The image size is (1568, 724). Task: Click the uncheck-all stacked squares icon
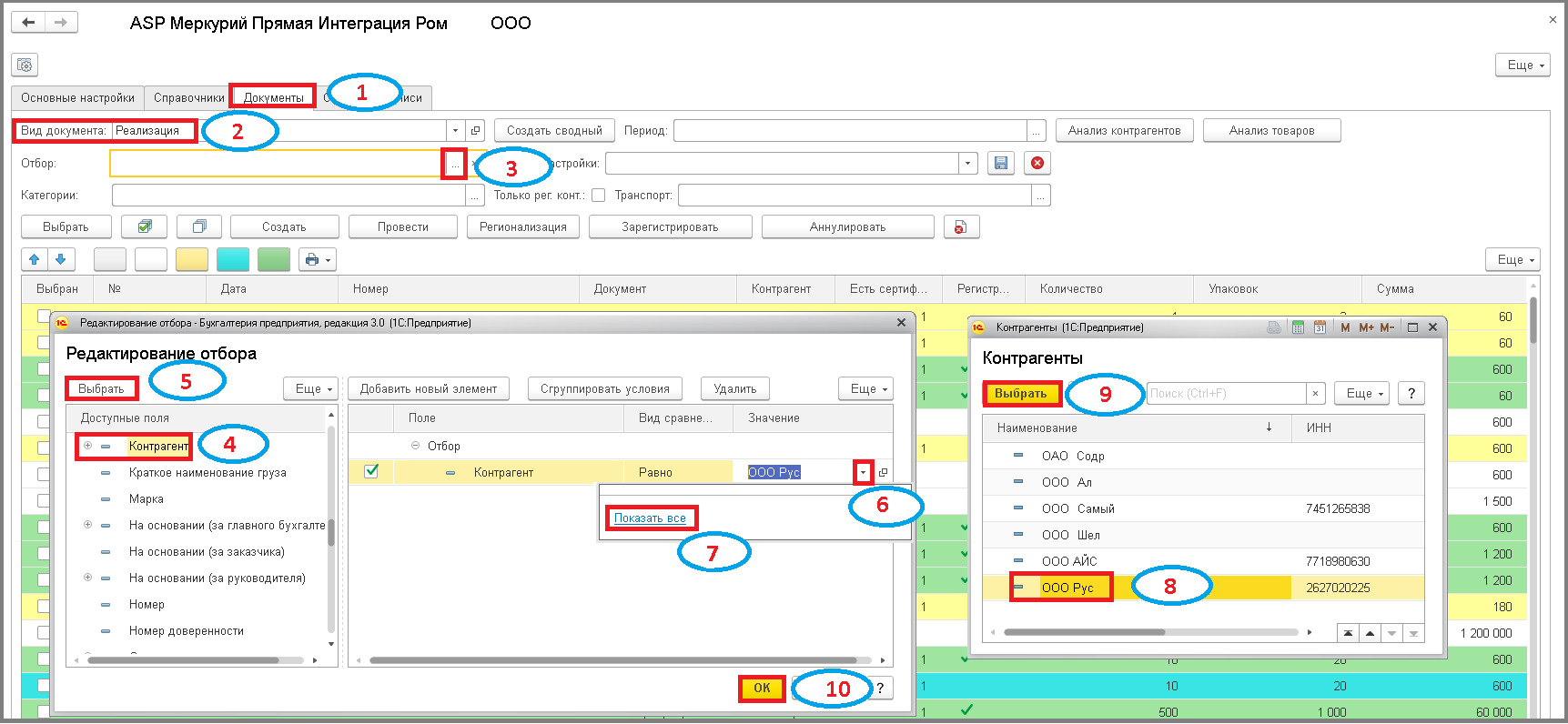click(x=199, y=226)
